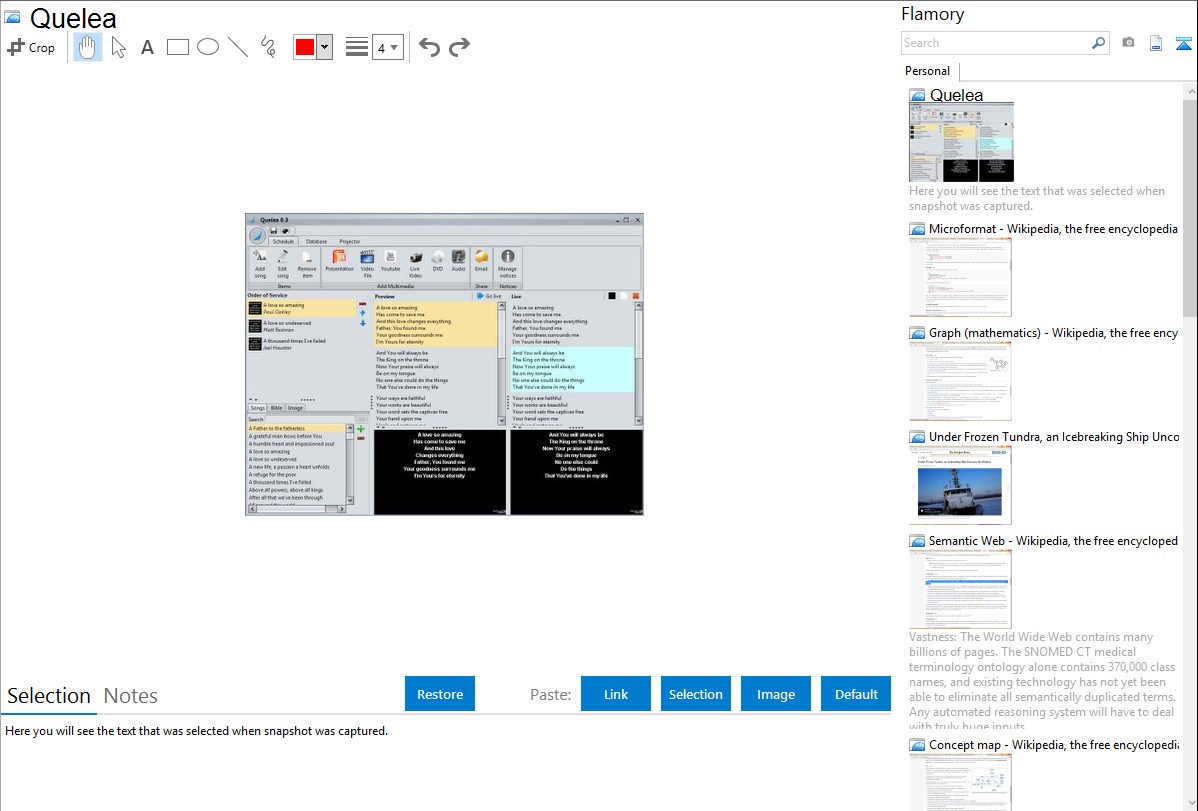Undo the last annotation
The height and width of the screenshot is (811, 1198).
click(x=429, y=47)
